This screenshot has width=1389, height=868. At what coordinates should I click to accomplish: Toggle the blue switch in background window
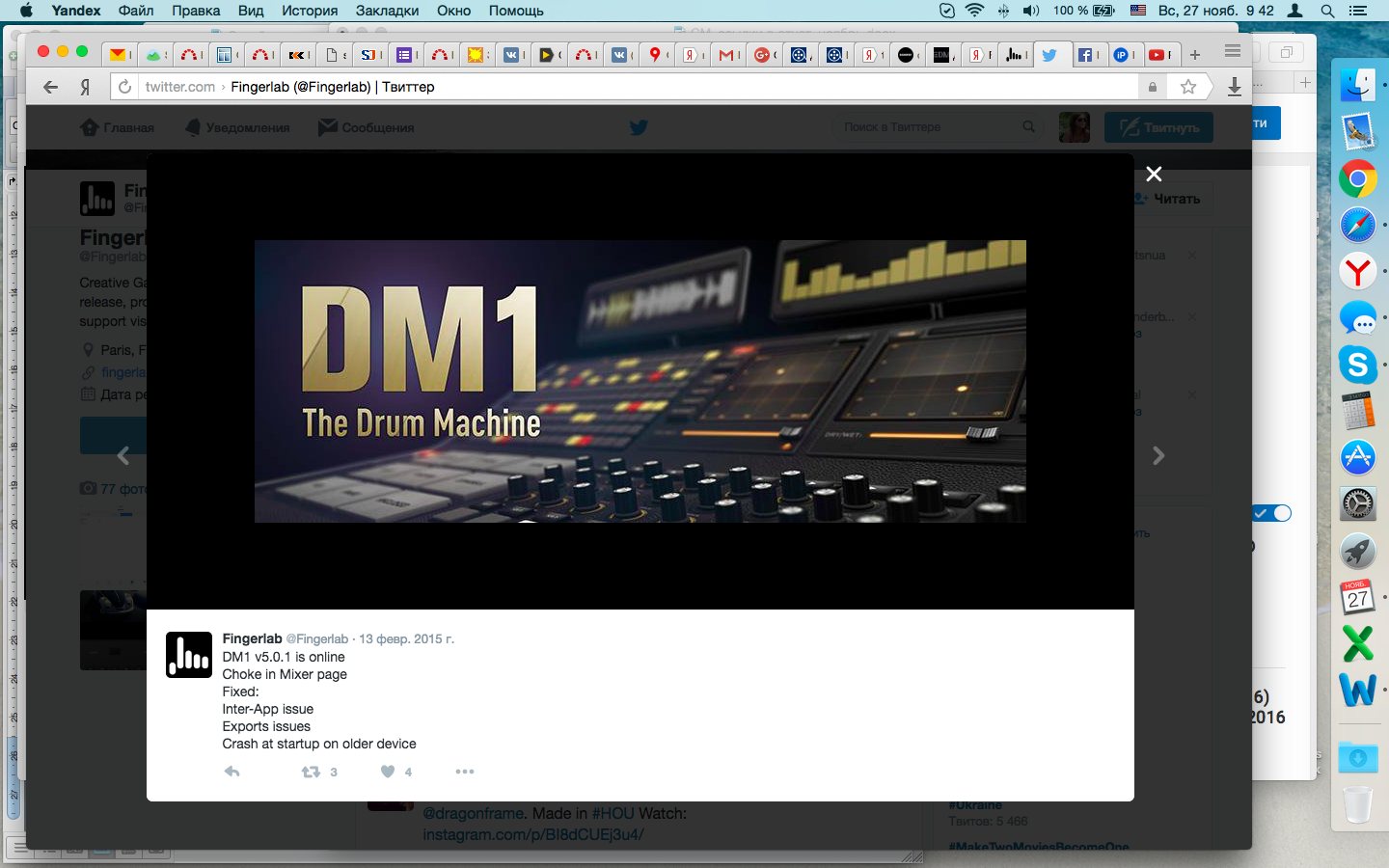coord(1272,513)
